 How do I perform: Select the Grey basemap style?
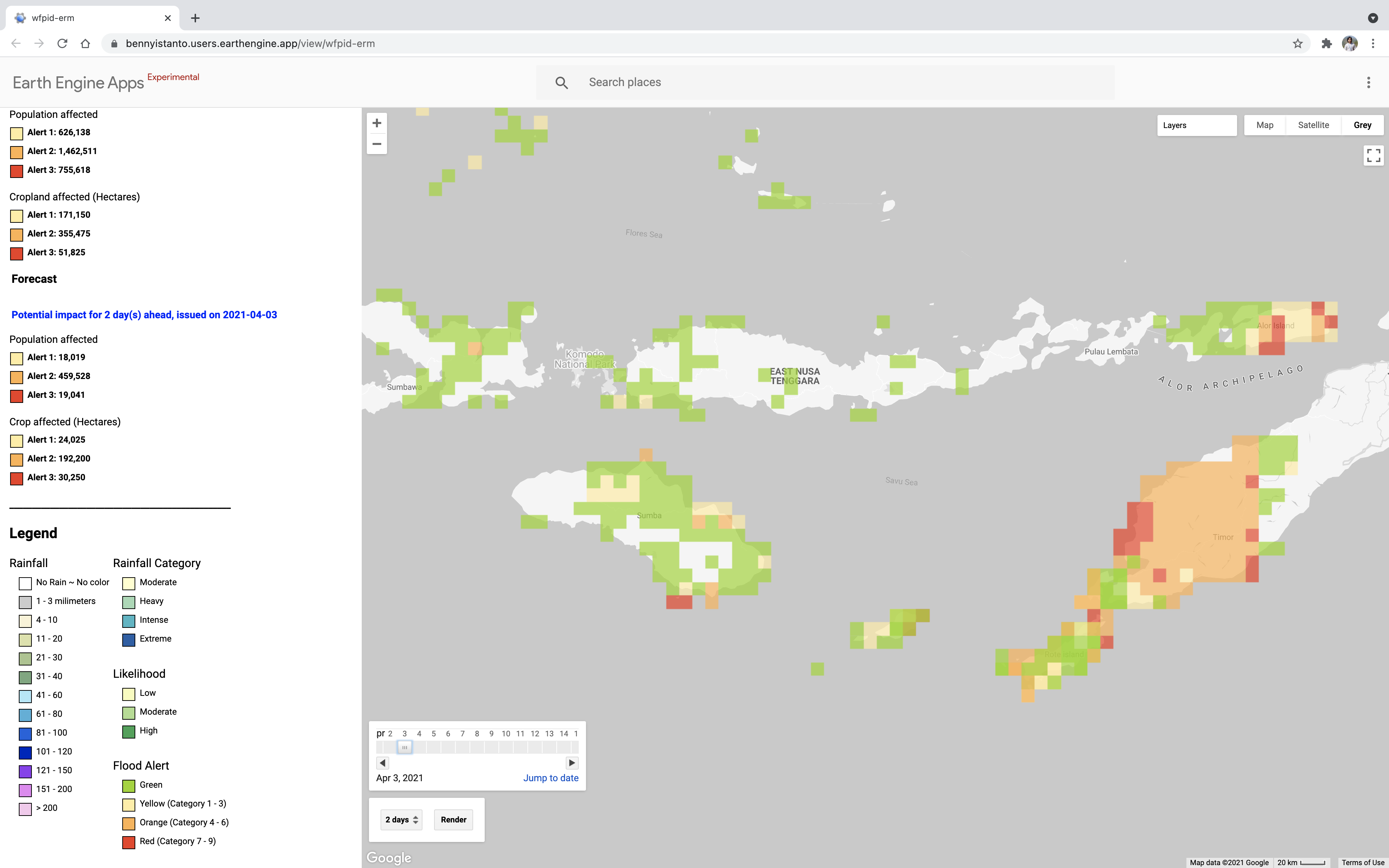coord(1362,125)
